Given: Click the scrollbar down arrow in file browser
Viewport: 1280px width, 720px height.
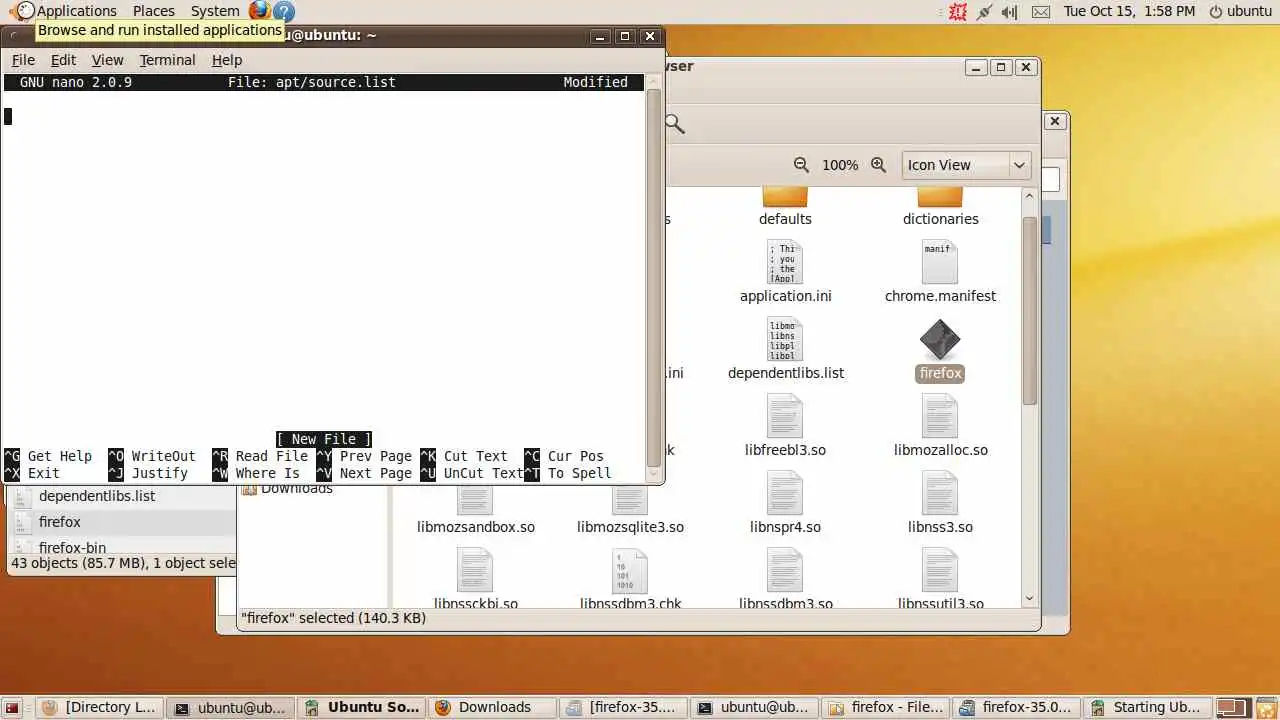Looking at the screenshot, I should coord(1030,598).
